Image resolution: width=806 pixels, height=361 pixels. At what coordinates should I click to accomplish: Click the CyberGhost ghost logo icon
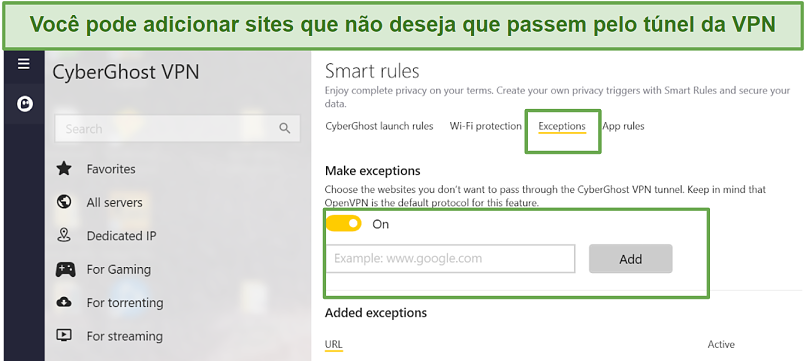point(25,104)
